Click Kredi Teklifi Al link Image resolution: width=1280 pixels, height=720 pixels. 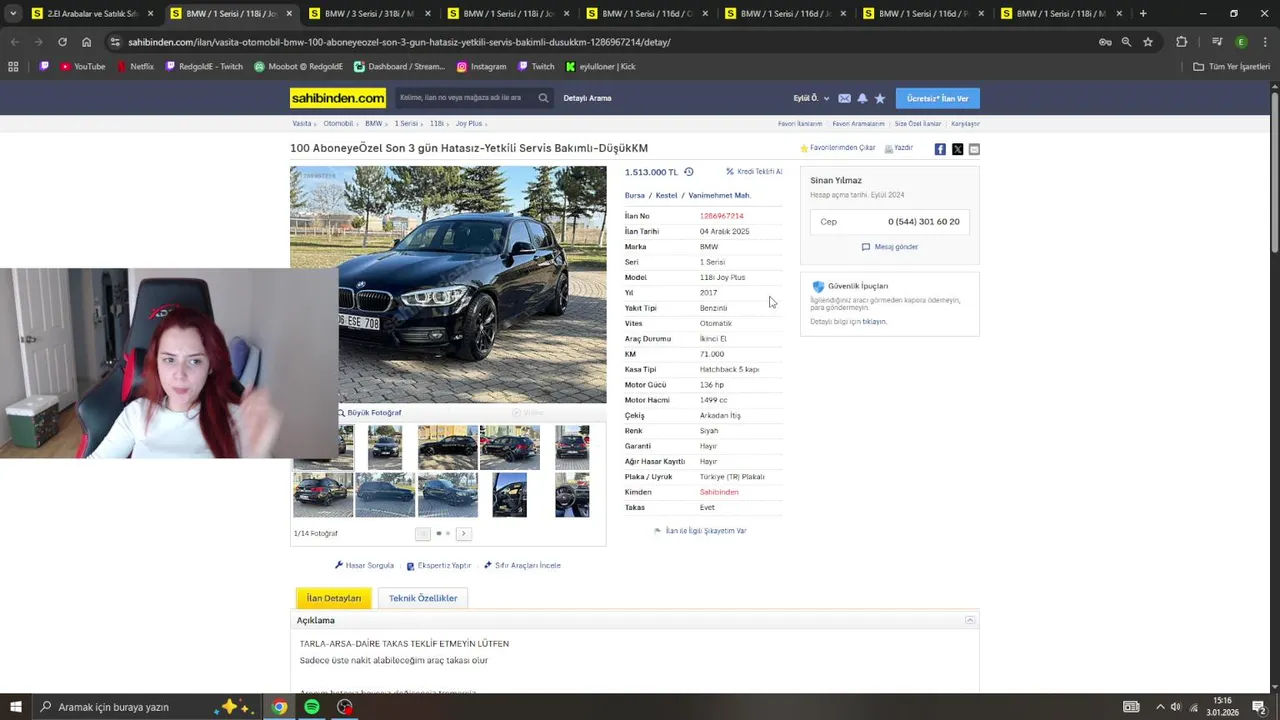[754, 172]
